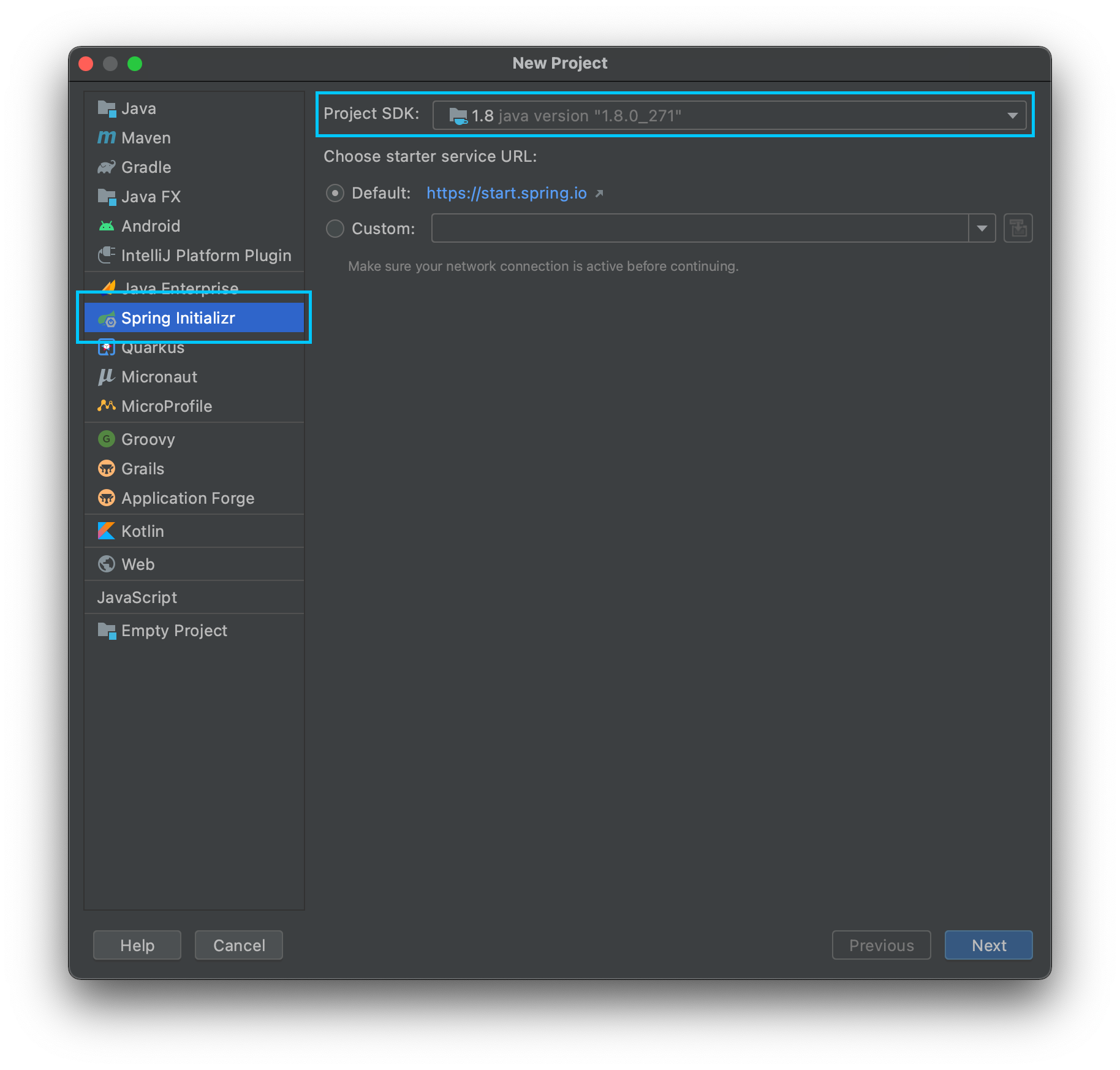Click into the Custom URL text field

(x=699, y=229)
